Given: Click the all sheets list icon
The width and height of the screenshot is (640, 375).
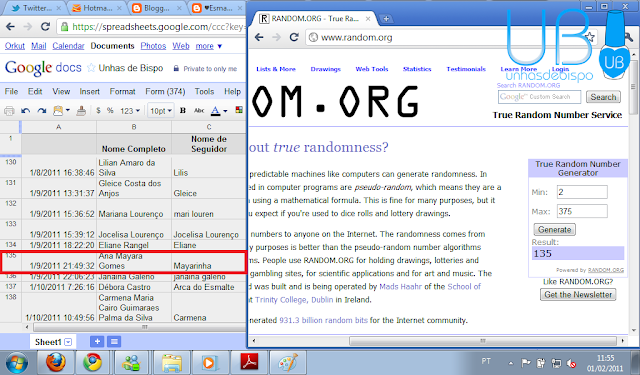Looking at the screenshot, I should pos(114,342).
